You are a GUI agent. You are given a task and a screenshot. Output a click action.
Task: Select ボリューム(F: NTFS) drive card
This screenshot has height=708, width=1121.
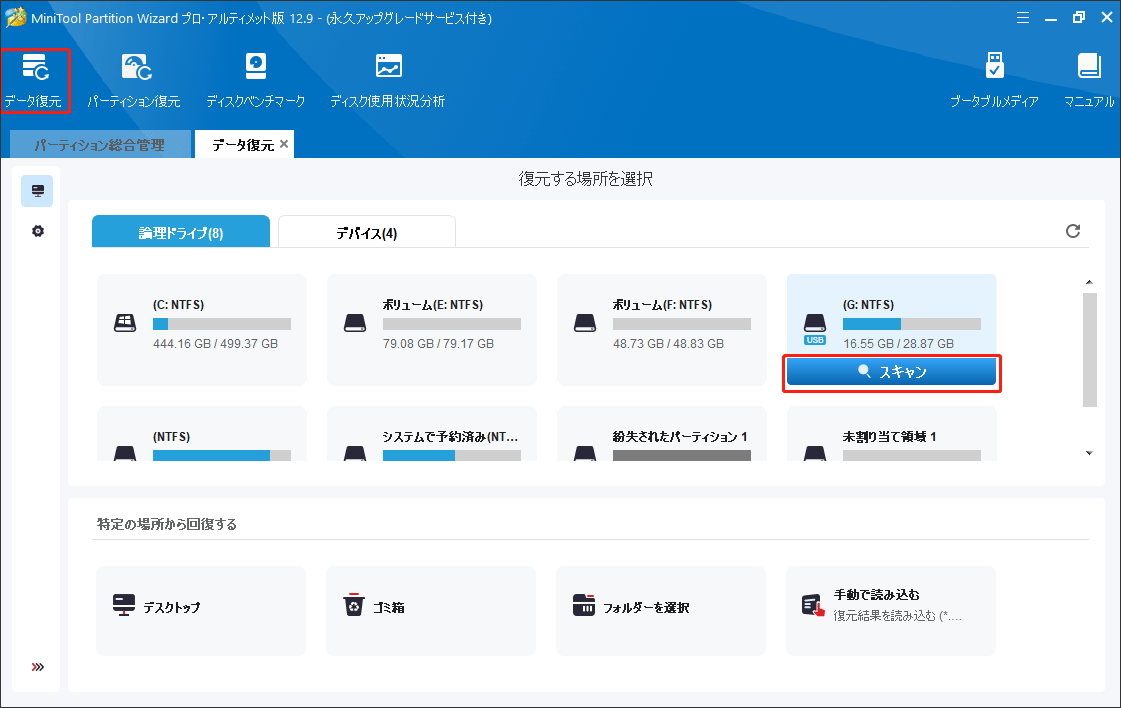[662, 330]
